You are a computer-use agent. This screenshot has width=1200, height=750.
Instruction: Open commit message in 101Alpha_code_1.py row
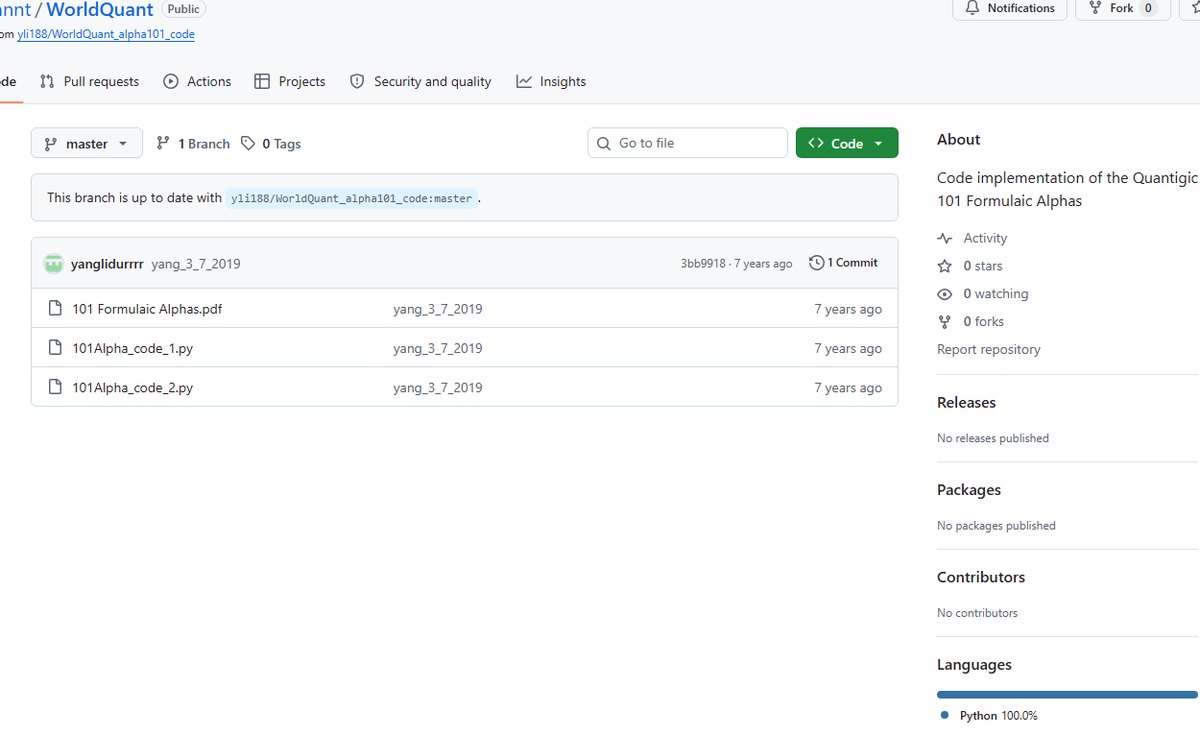click(x=438, y=348)
